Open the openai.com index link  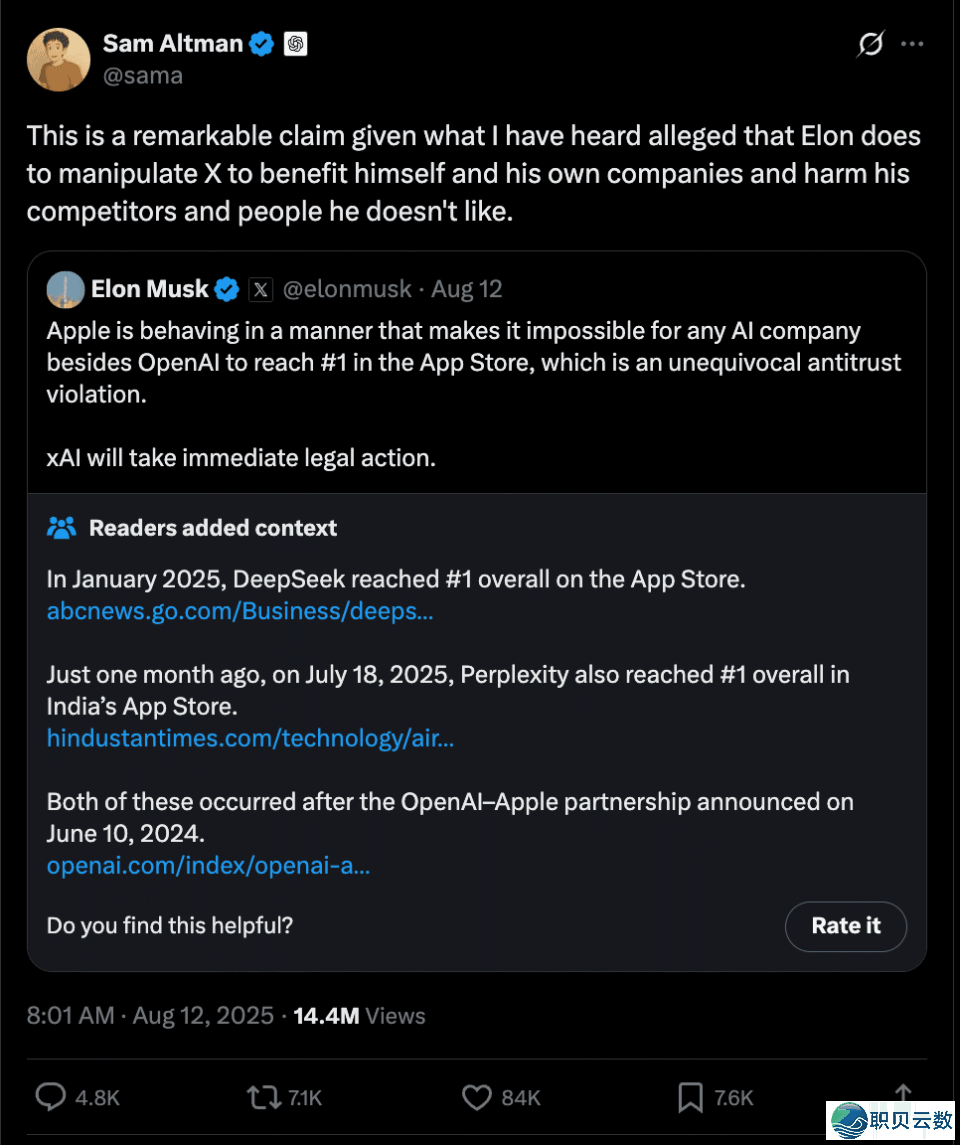pos(208,866)
